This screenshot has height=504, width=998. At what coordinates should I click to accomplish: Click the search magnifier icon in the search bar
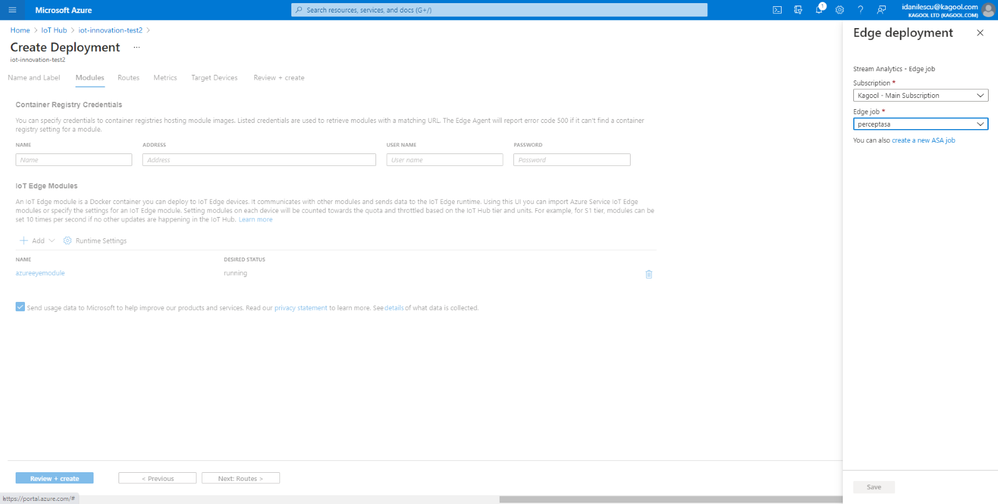click(x=299, y=10)
